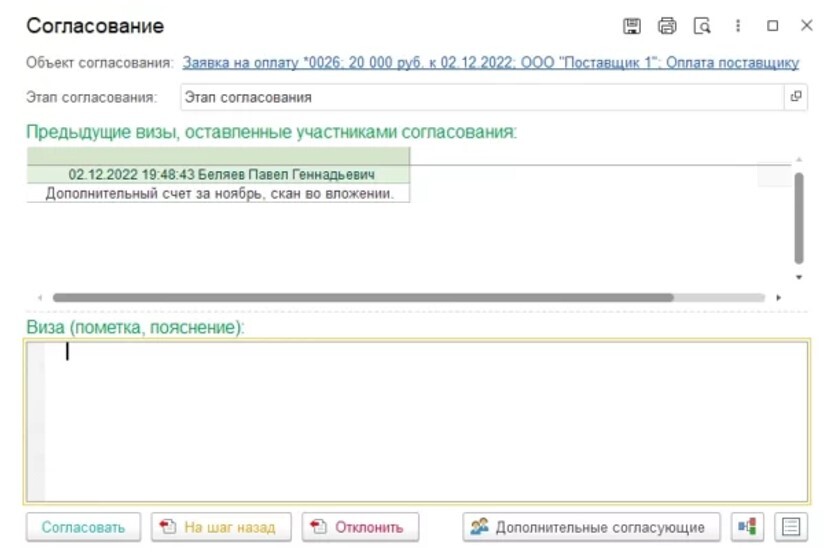This screenshot has width=835, height=553.
Task: Maximize the Согласование window
Action: point(772,26)
